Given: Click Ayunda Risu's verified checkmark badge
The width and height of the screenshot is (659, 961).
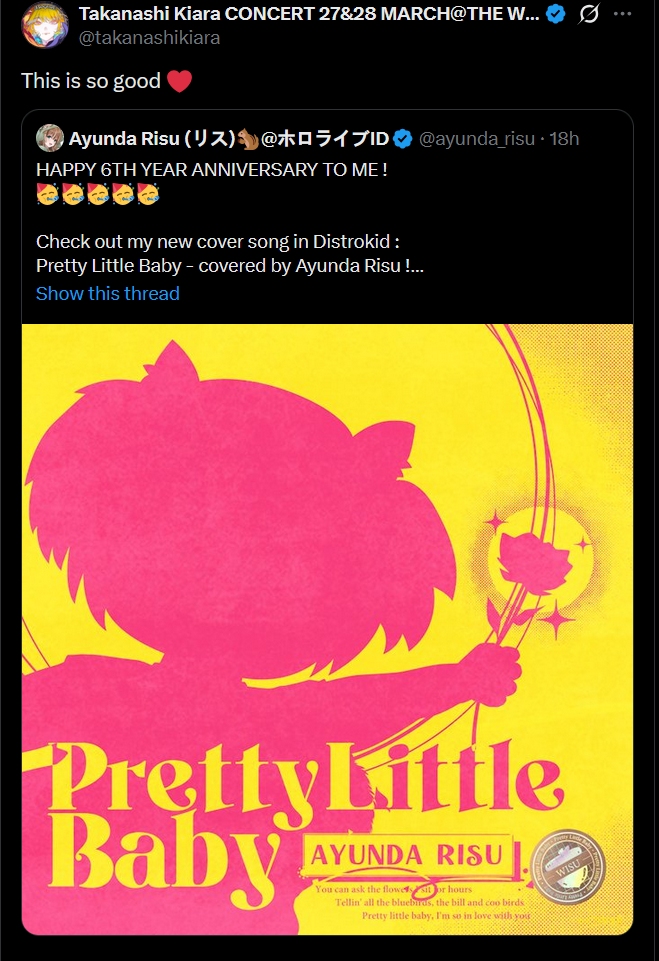Looking at the screenshot, I should [402, 139].
